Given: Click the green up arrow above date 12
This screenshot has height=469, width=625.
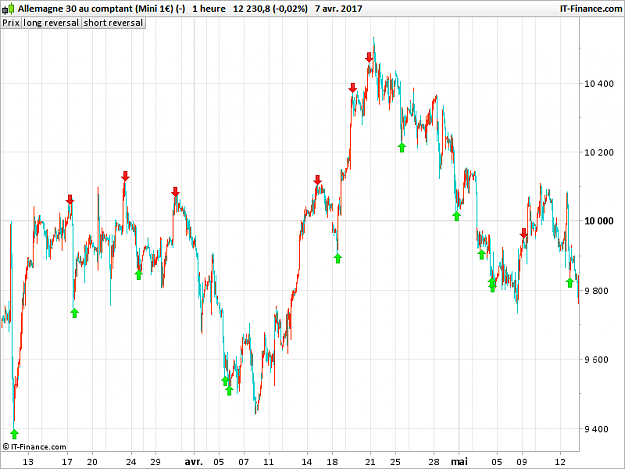Looking at the screenshot, I should click(570, 283).
